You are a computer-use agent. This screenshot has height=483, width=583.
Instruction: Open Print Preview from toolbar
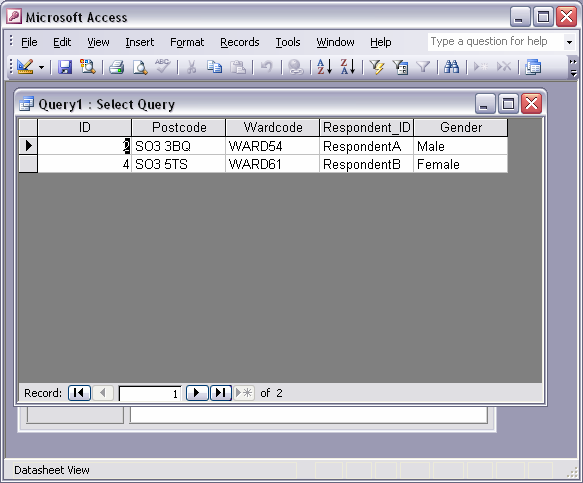(x=140, y=67)
